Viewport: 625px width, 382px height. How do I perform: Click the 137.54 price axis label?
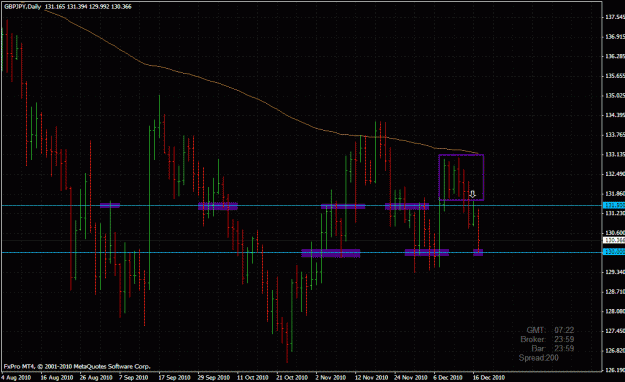click(x=615, y=17)
